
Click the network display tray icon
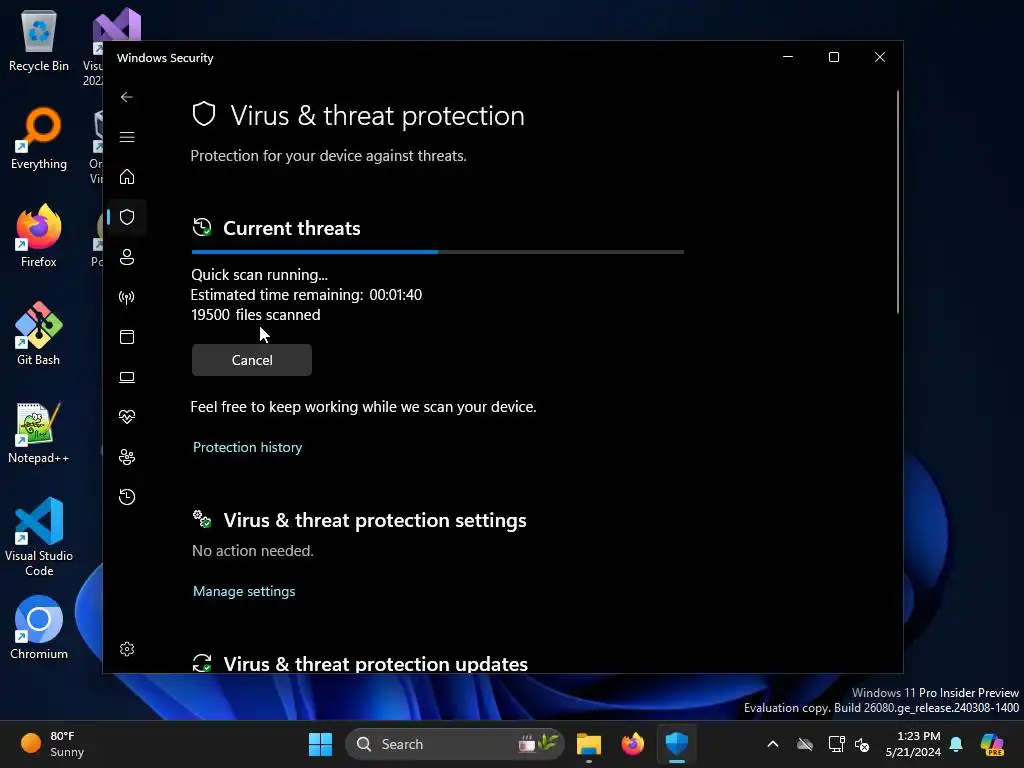coord(836,744)
